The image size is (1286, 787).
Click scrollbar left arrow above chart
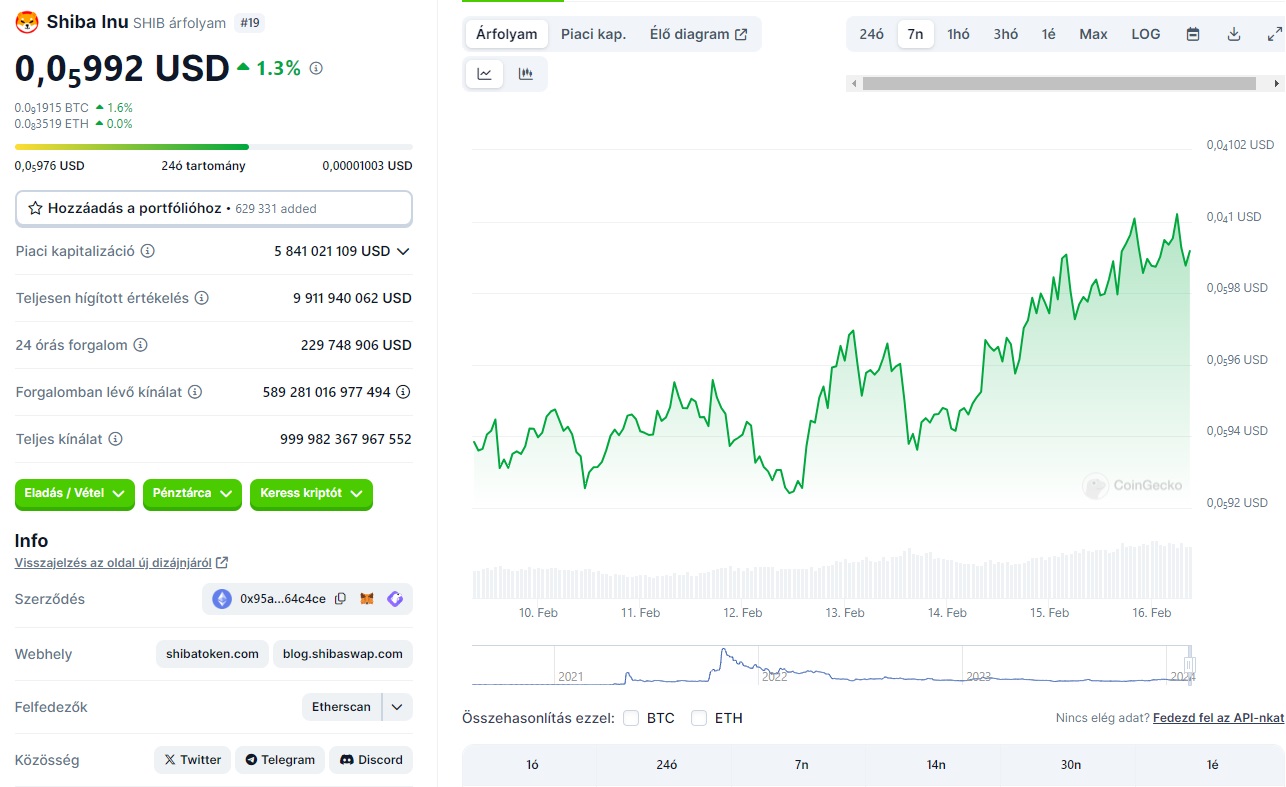pyautogui.click(x=853, y=84)
